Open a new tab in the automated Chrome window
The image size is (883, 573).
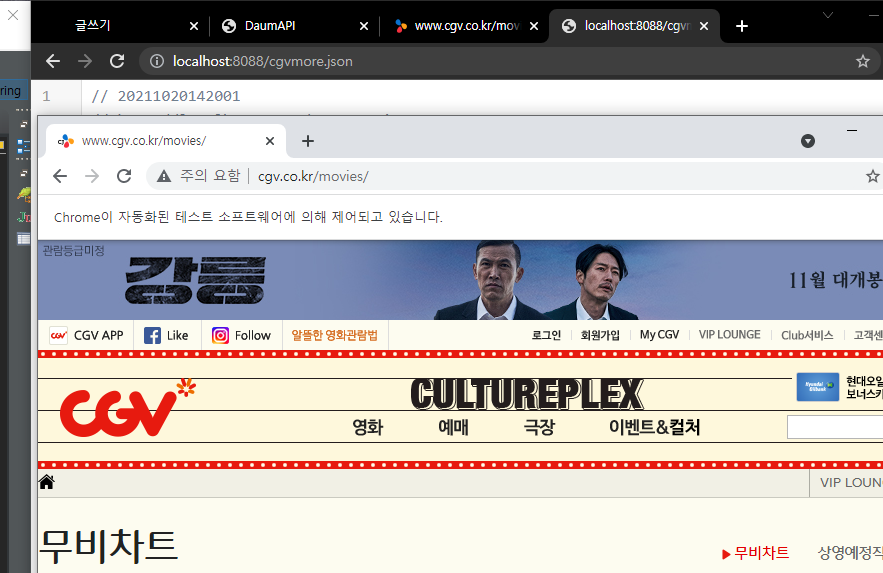(307, 141)
